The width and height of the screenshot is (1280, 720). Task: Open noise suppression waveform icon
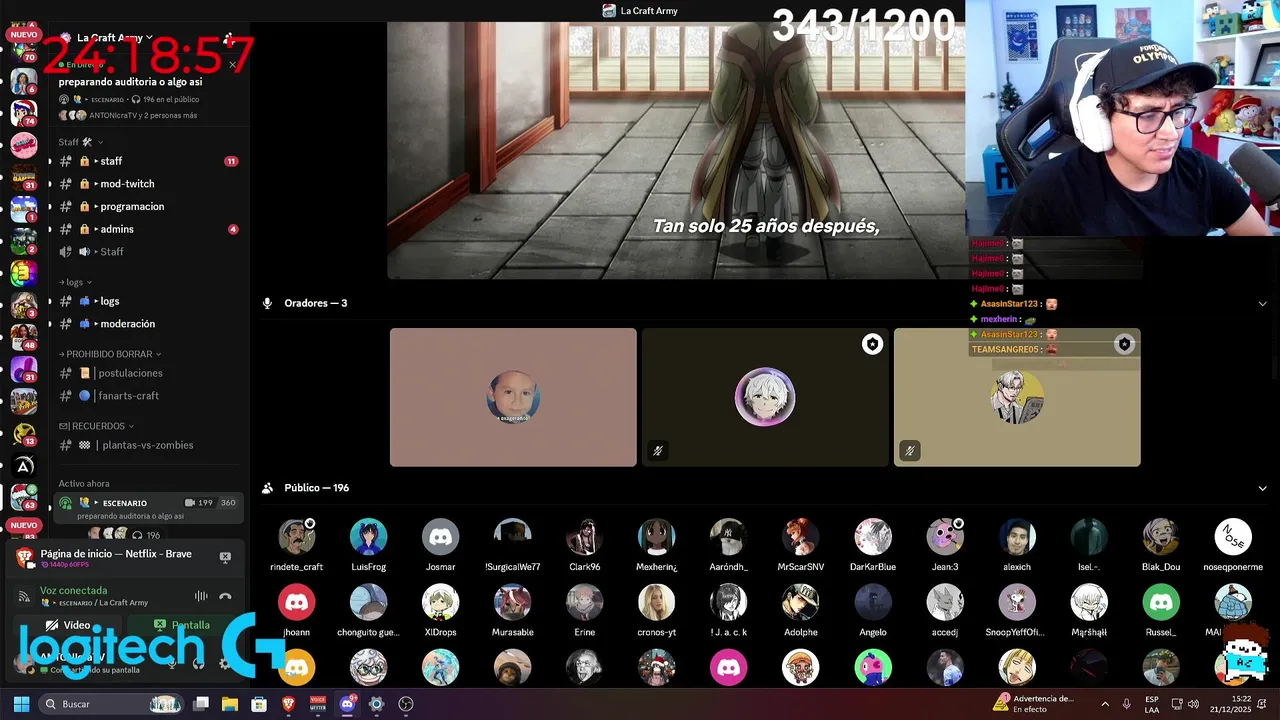[x=201, y=596]
